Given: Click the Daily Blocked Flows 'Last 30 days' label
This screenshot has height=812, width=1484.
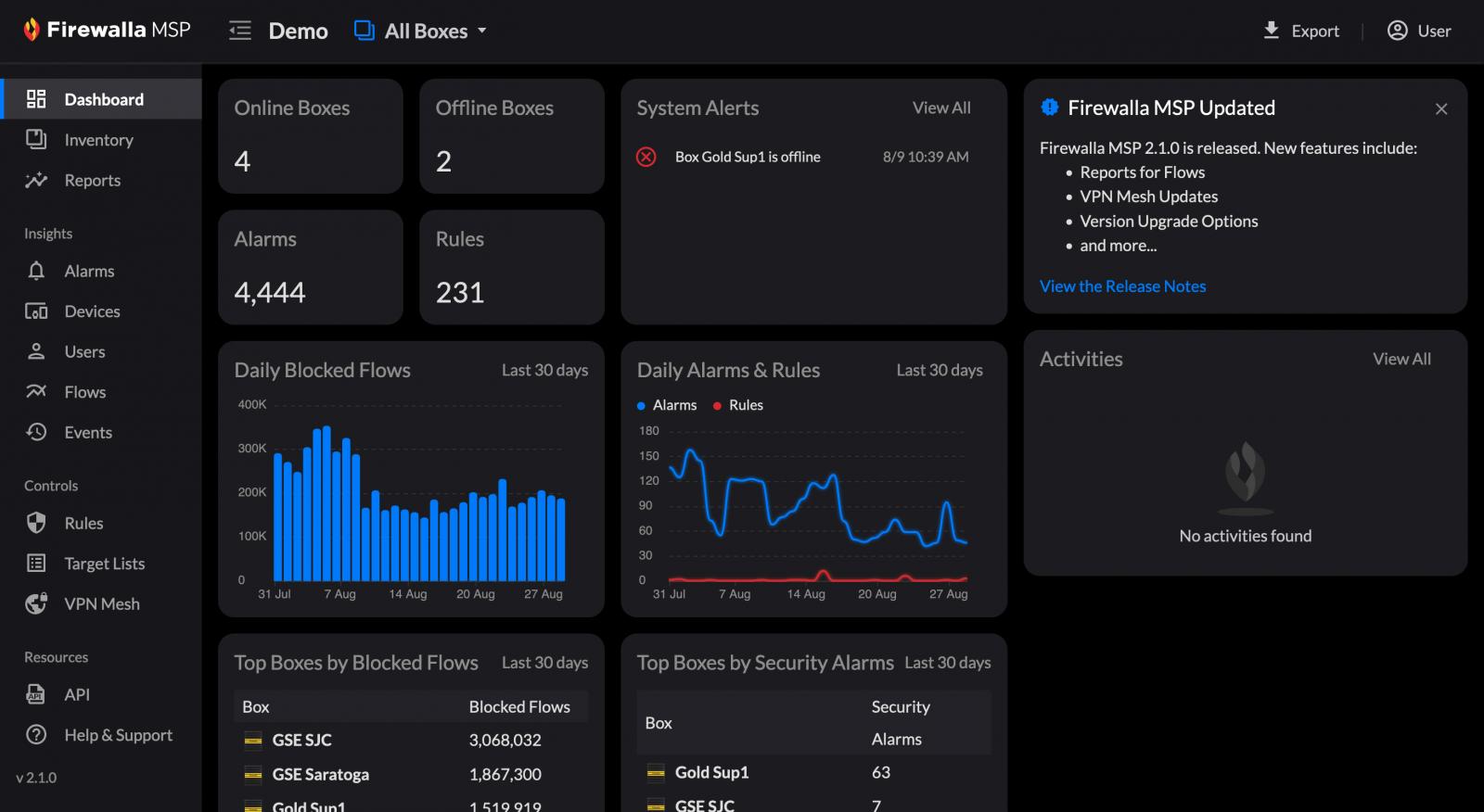Looking at the screenshot, I should click(544, 370).
